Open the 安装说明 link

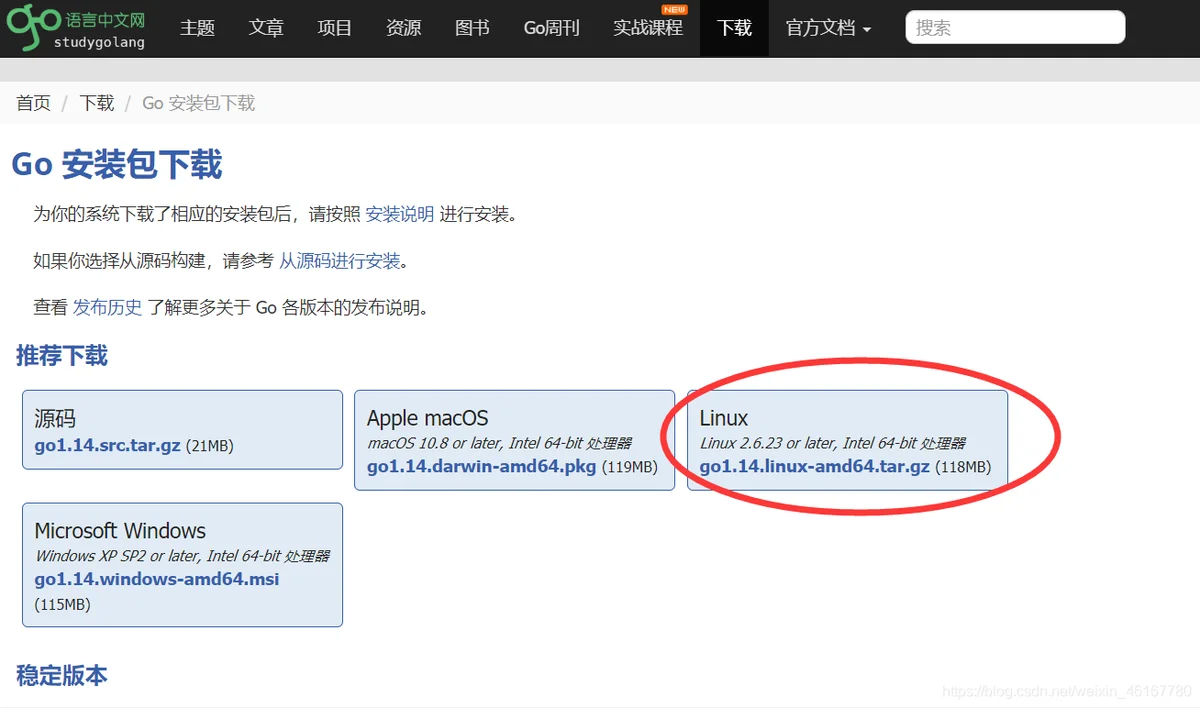[x=400, y=214]
